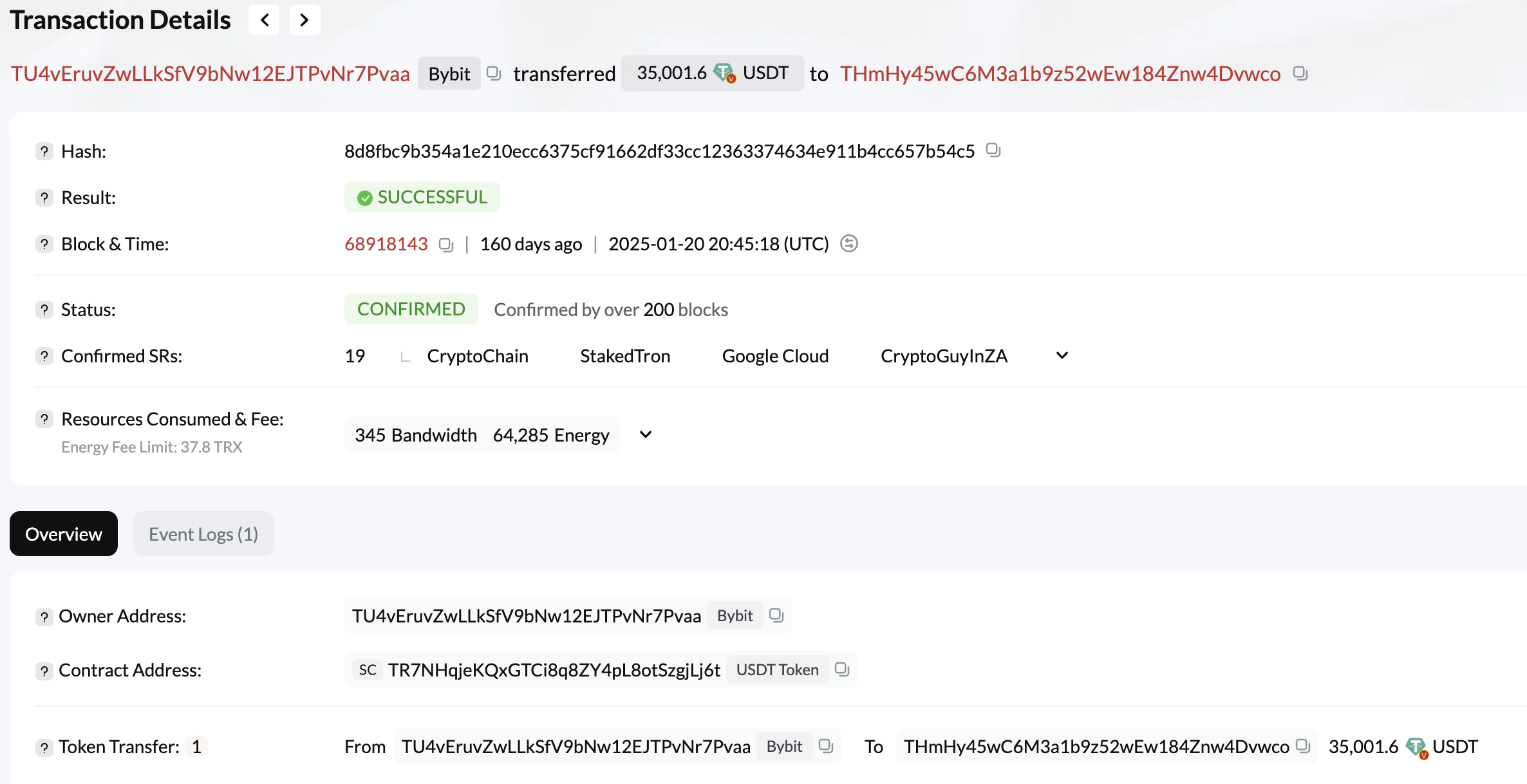Copy the Owner Address

(776, 615)
